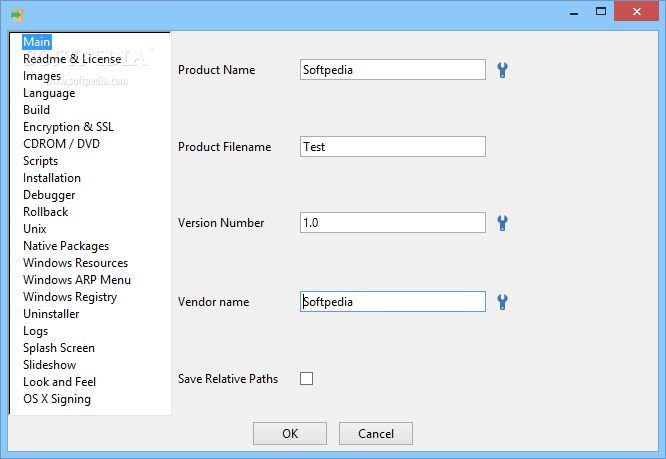The width and height of the screenshot is (666, 459).
Task: Open Encryption & SSL settings
Action: [68, 127]
